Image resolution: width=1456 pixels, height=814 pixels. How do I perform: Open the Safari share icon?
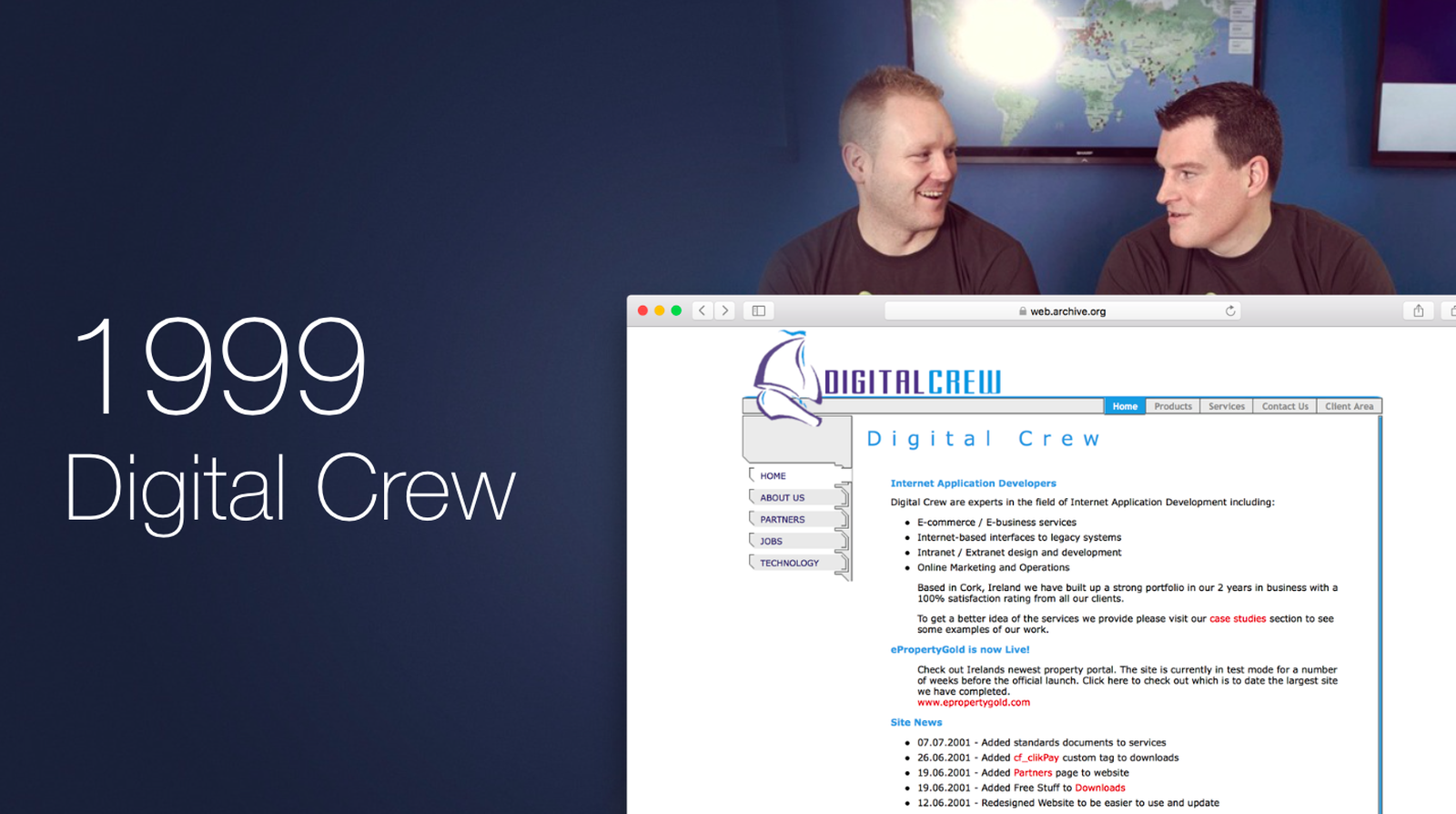point(1418,310)
